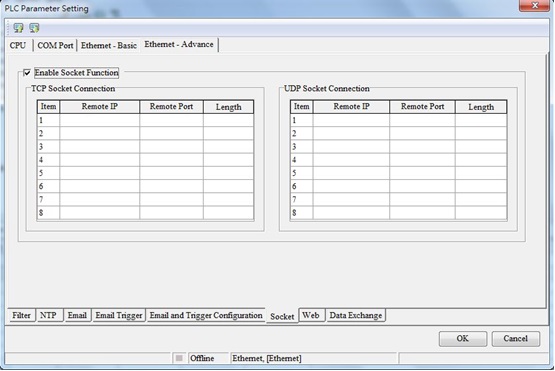This screenshot has width=555, height=371.
Task: Click UDP row 2 Remote IP cell
Action: point(351,133)
